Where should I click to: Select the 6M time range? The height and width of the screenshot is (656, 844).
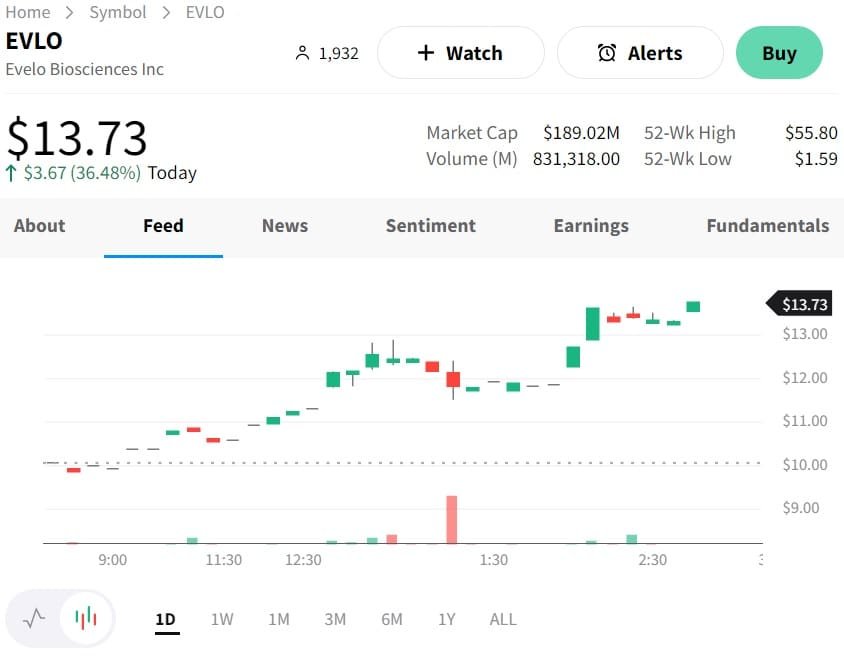392,619
